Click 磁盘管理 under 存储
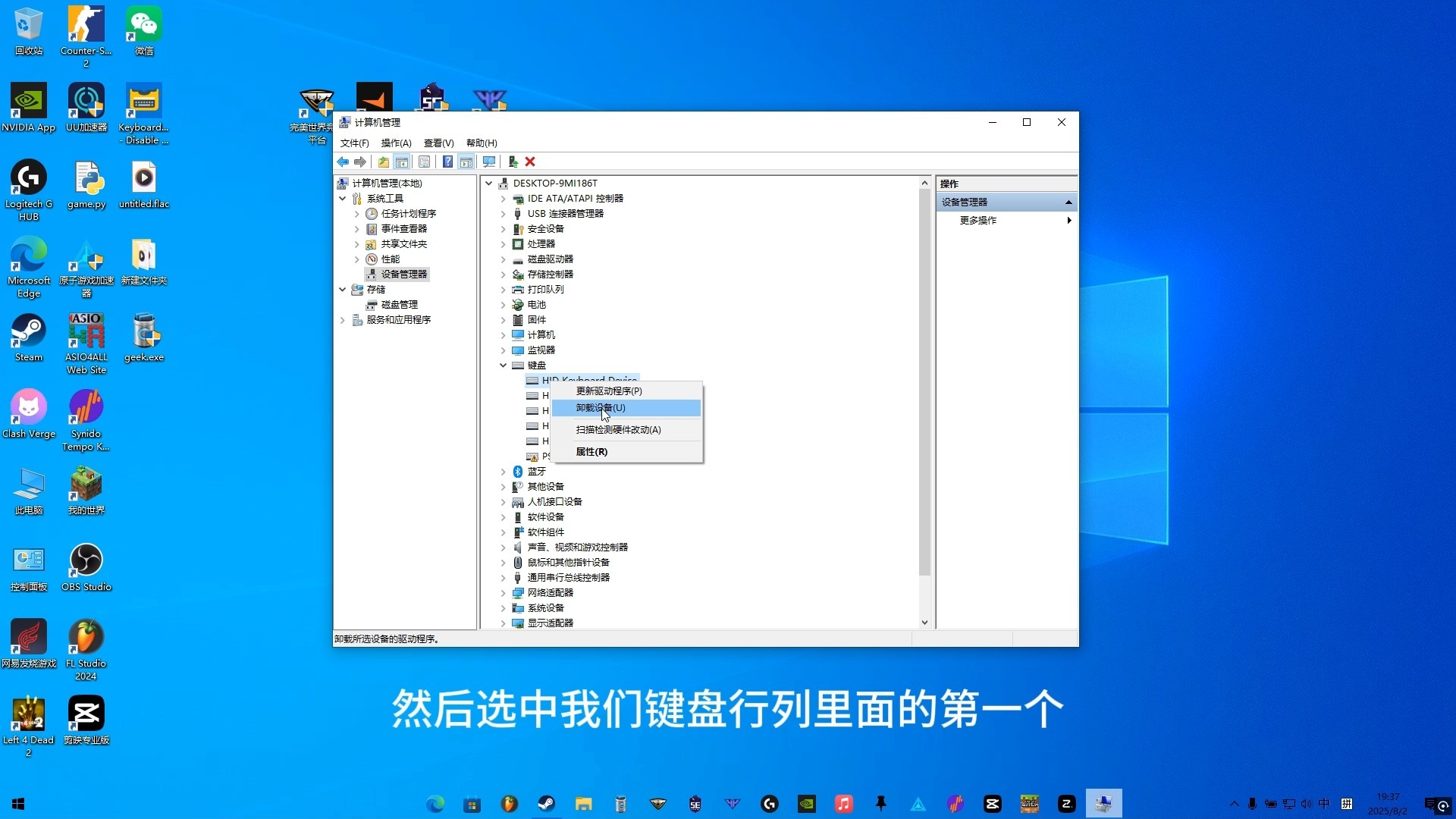Viewport: 1456px width, 819px height. coord(398,304)
